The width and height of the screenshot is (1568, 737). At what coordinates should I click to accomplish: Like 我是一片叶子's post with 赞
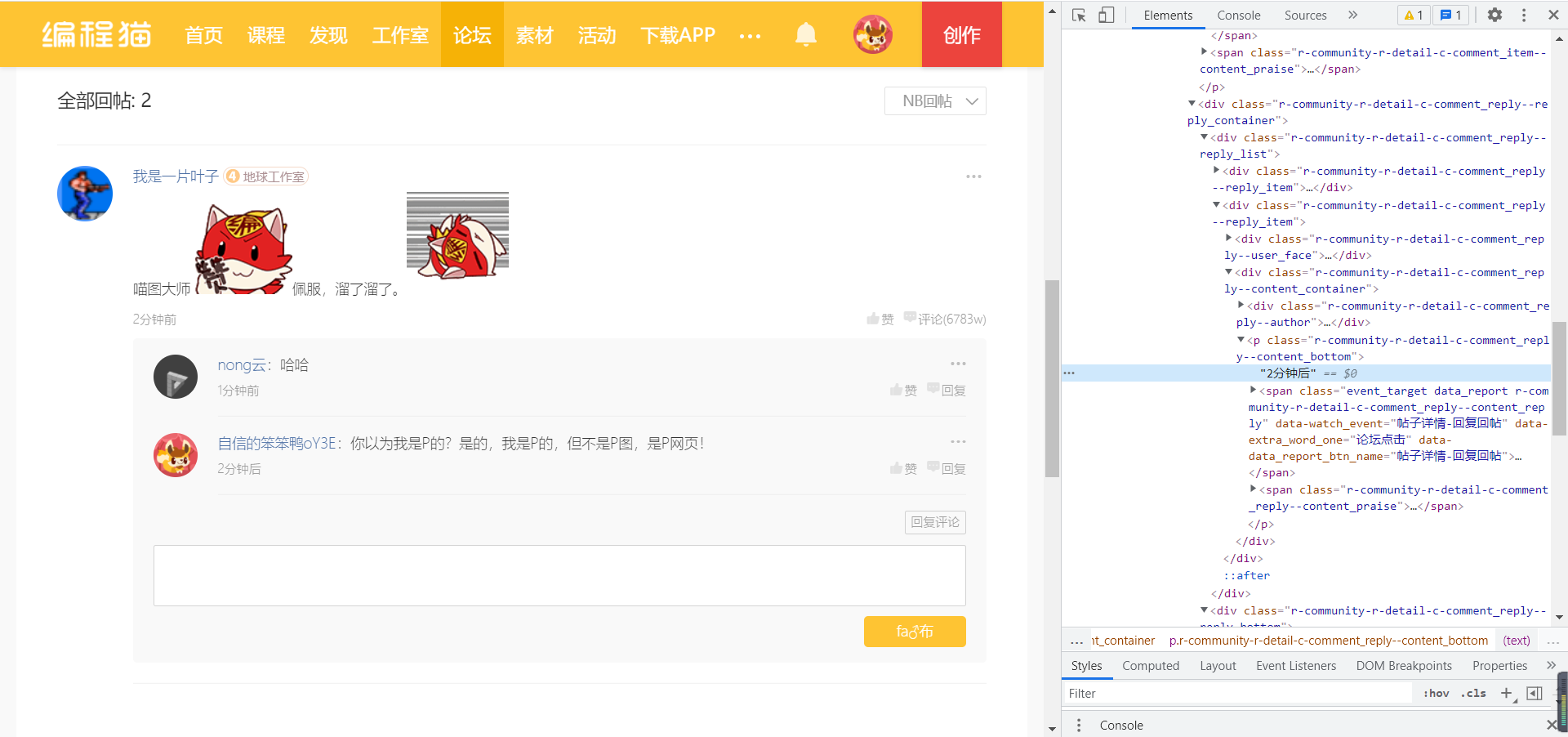(x=880, y=319)
